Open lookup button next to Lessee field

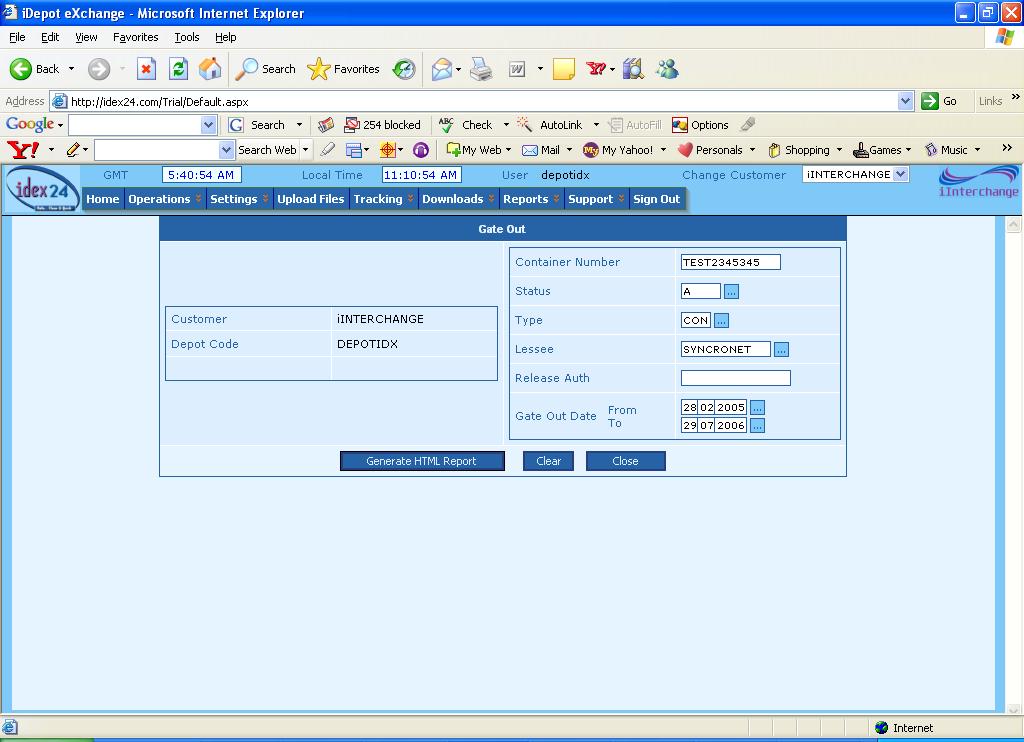click(x=781, y=349)
